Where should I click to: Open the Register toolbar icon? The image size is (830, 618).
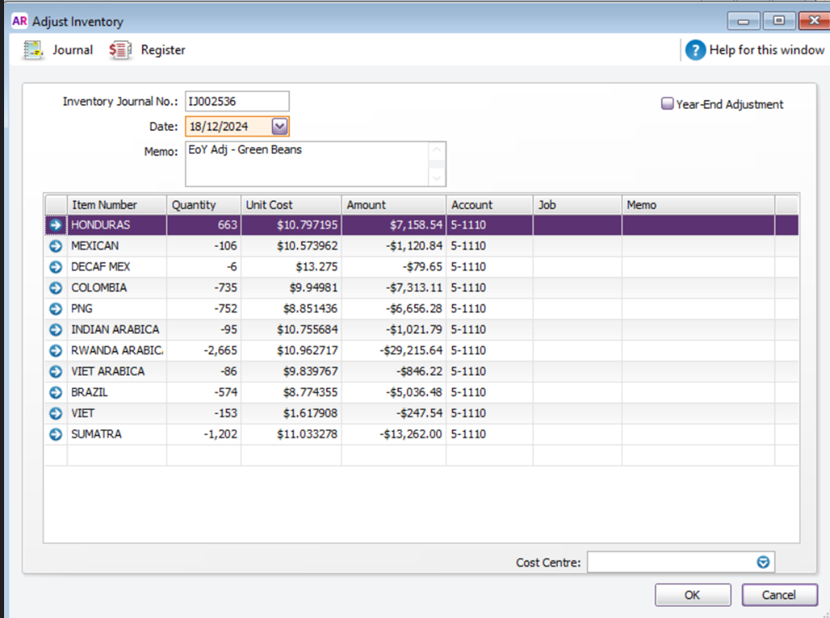(120, 50)
